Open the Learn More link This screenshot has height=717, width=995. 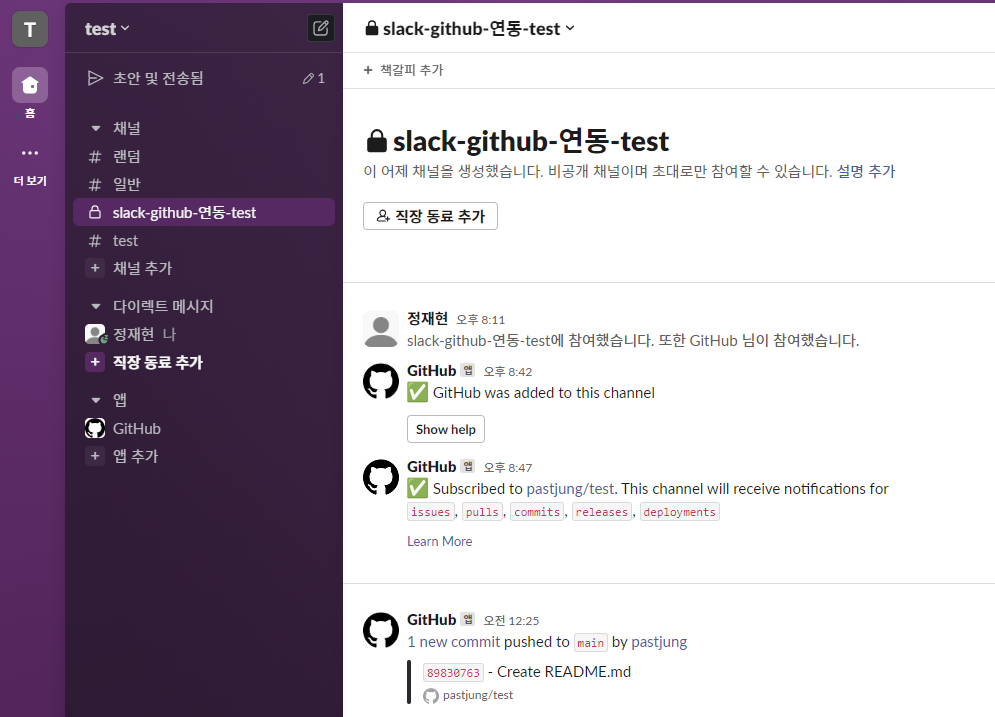439,541
